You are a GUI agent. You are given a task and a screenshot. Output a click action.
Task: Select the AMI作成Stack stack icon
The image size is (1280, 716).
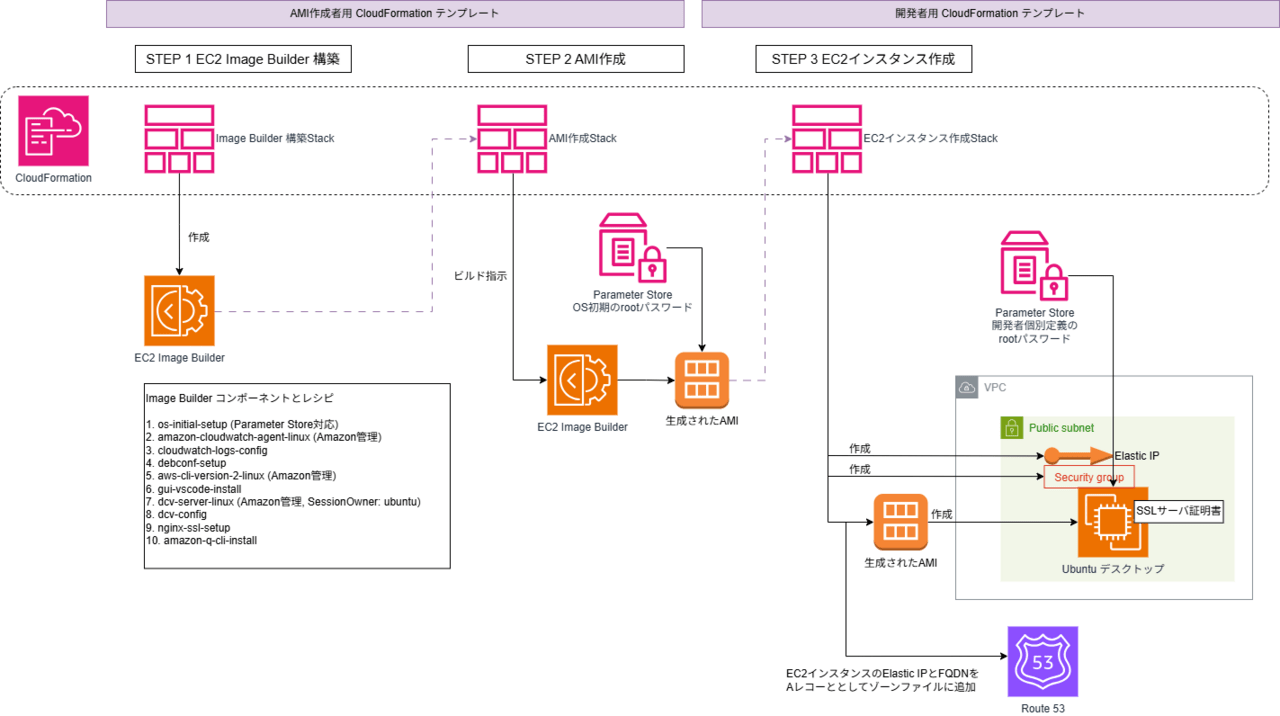(512, 139)
